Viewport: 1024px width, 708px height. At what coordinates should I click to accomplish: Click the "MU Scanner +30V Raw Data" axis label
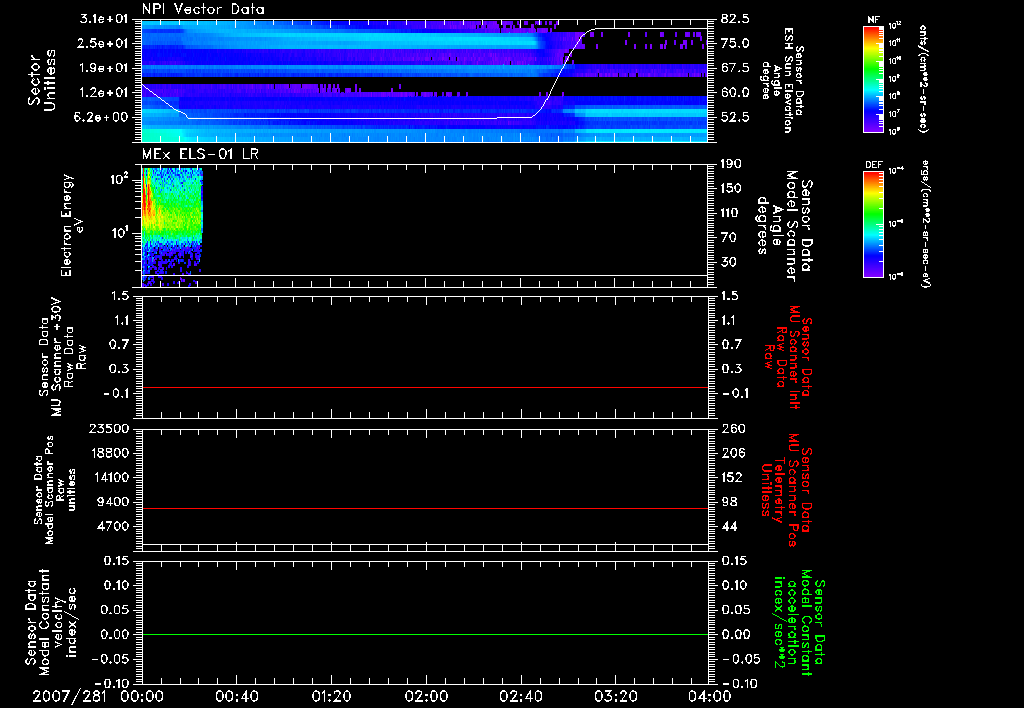point(62,357)
